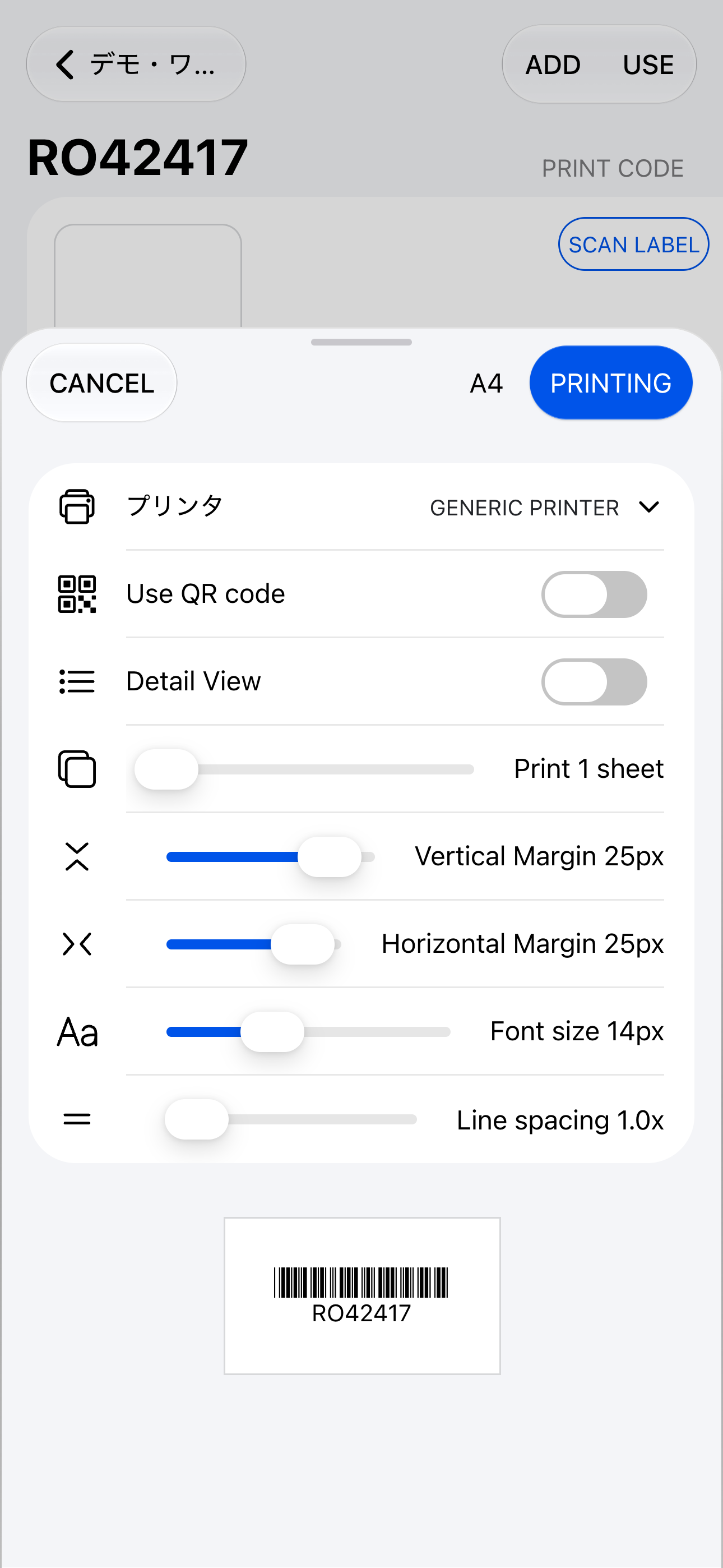Click the printer icon in プリンタ row

77,506
